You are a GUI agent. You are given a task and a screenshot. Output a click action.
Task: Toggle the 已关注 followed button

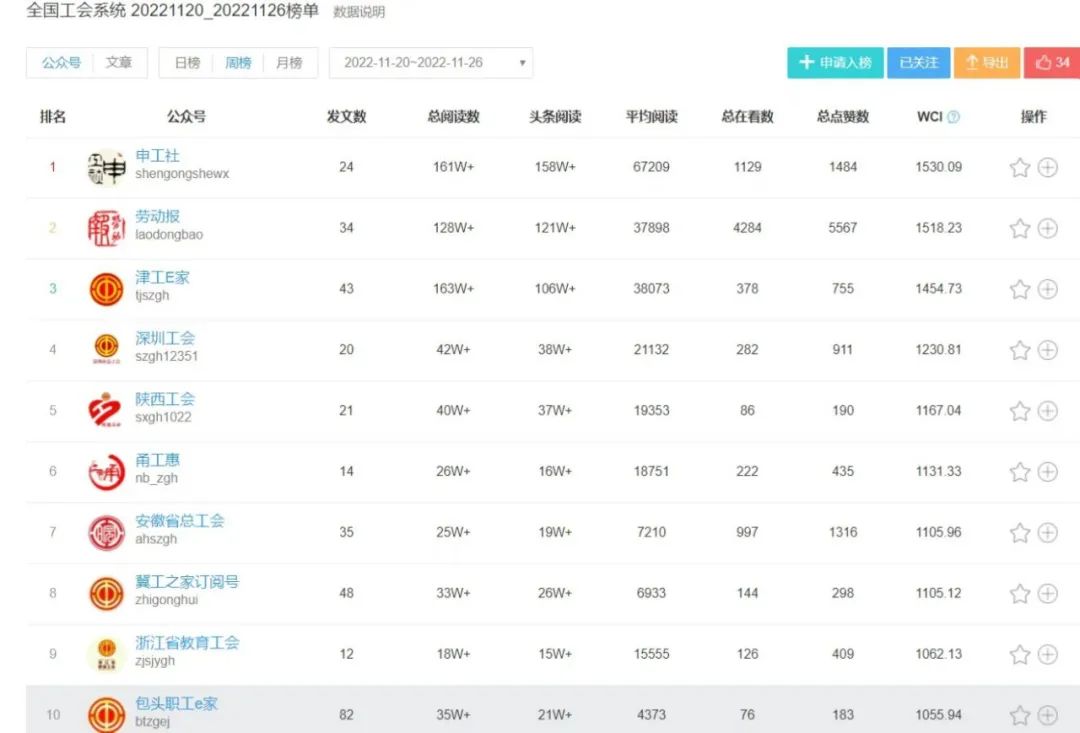918,62
